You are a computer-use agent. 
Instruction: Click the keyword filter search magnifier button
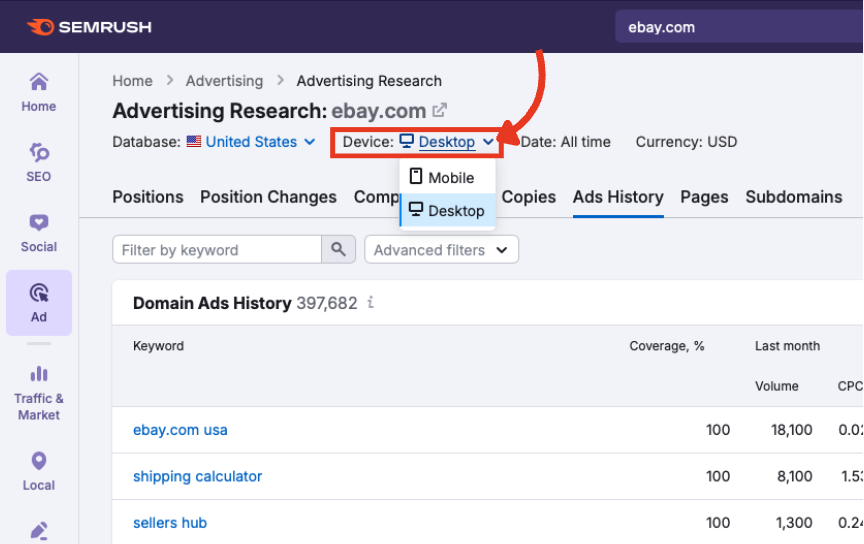coord(339,250)
